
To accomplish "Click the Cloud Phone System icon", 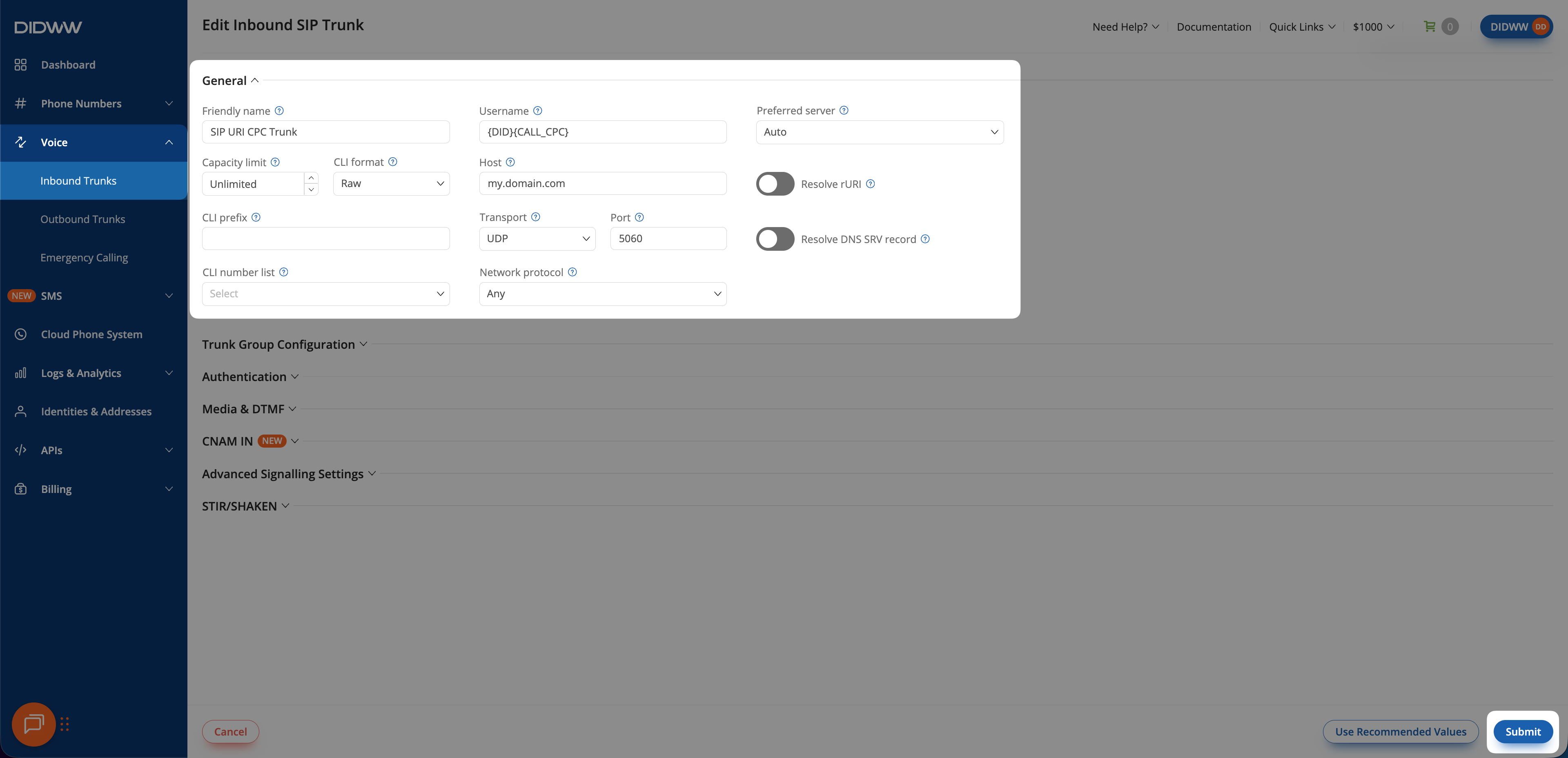I will coord(21,334).
